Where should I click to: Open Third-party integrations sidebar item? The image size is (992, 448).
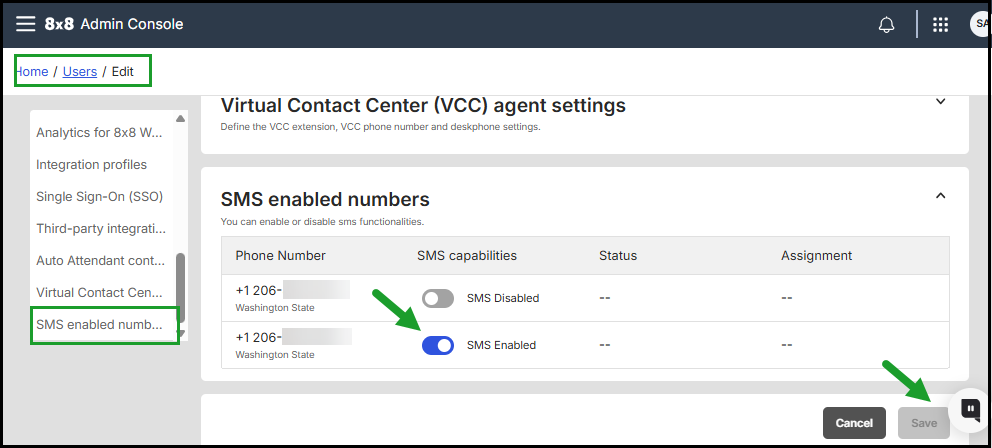(101, 228)
